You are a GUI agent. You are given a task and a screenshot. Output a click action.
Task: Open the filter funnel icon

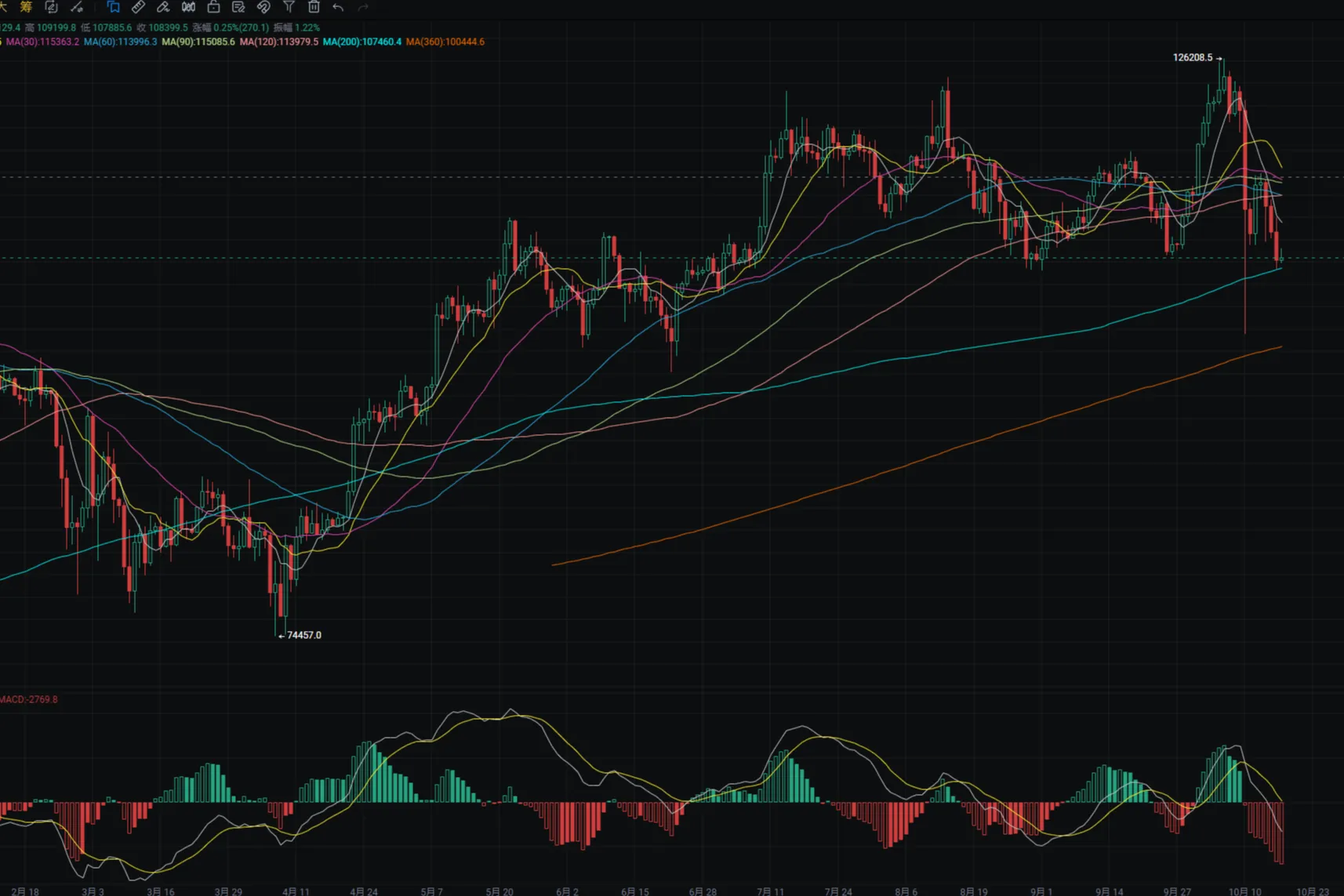coord(289,7)
